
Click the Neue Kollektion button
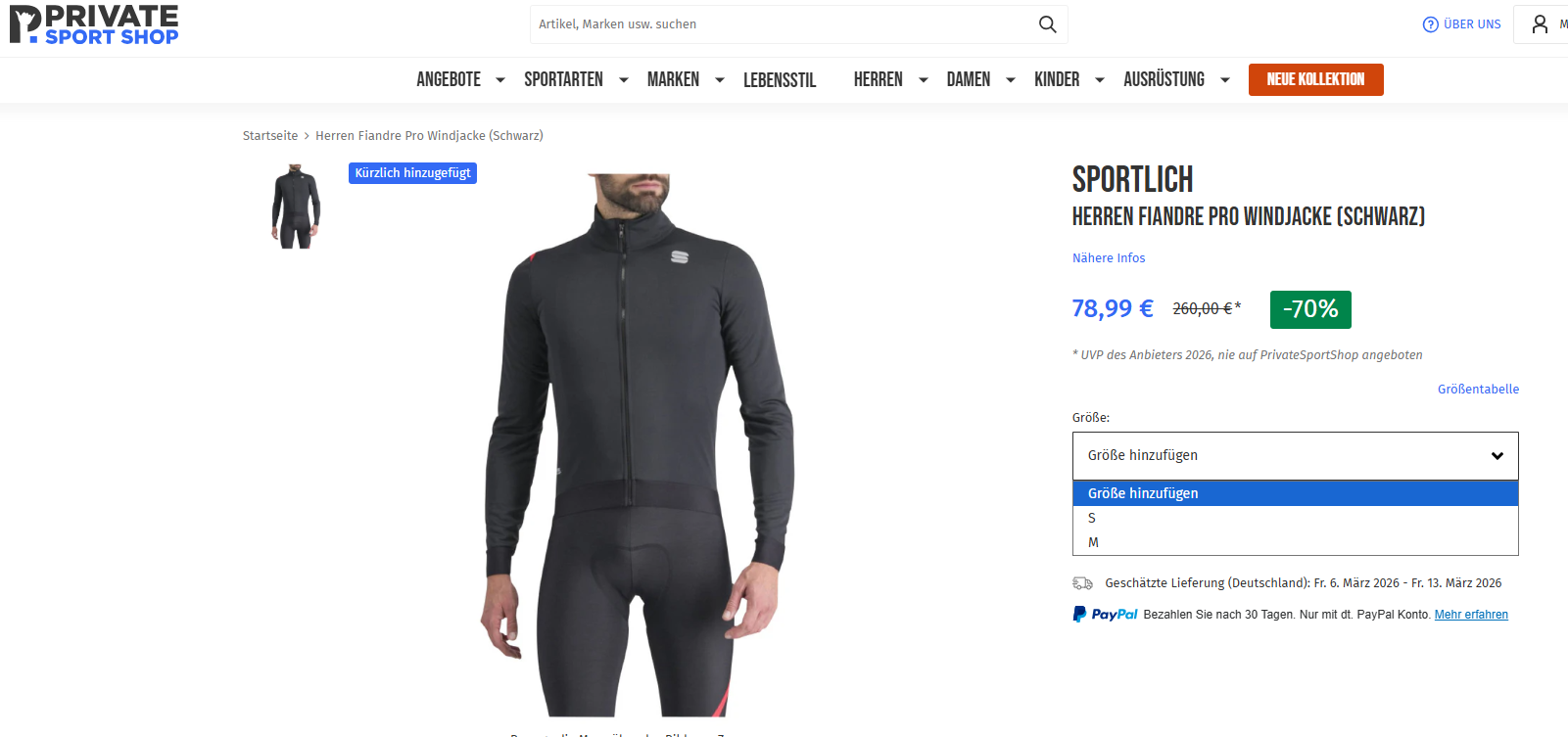tap(1315, 79)
